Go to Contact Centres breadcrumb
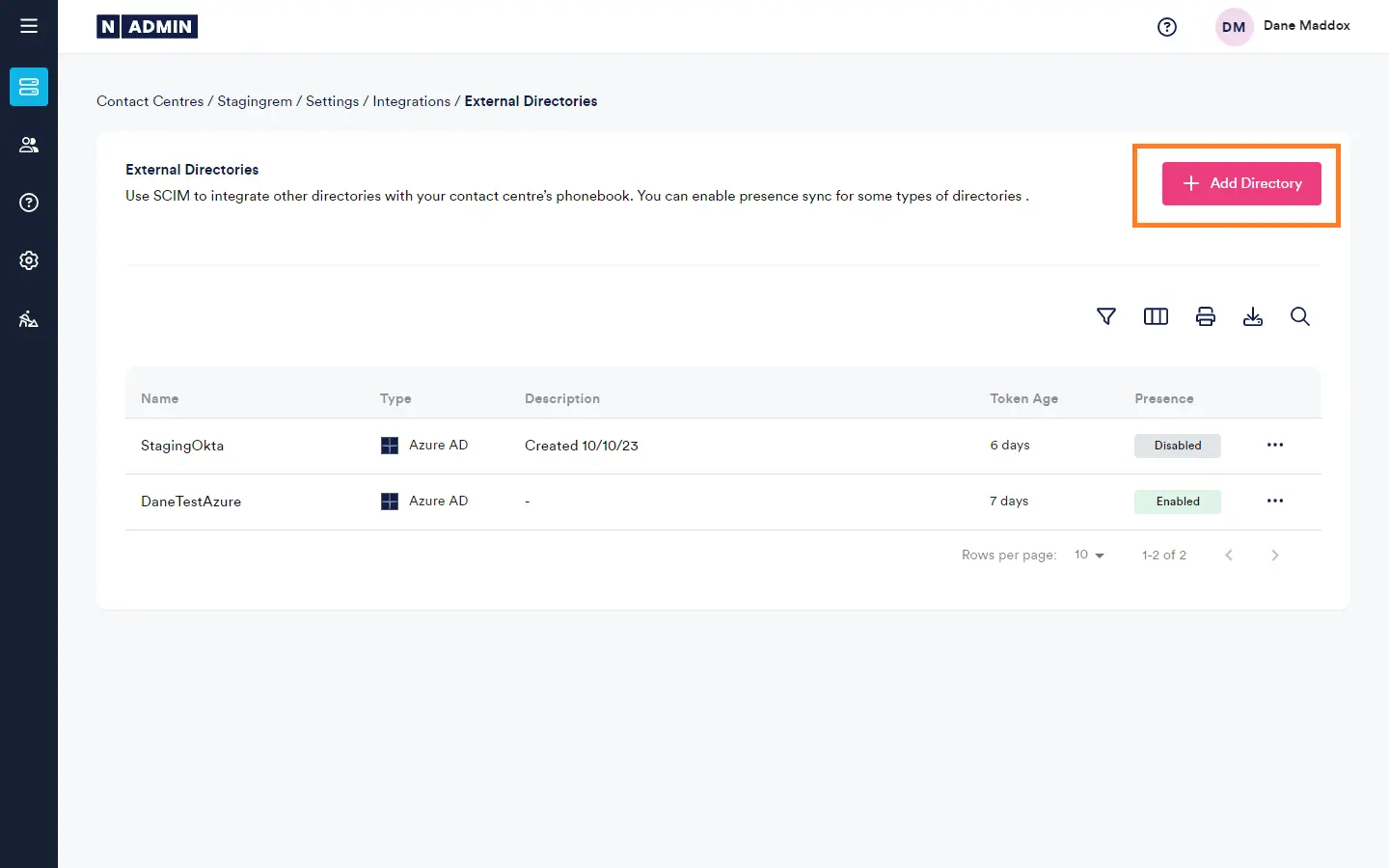This screenshot has width=1389, height=868. click(150, 101)
